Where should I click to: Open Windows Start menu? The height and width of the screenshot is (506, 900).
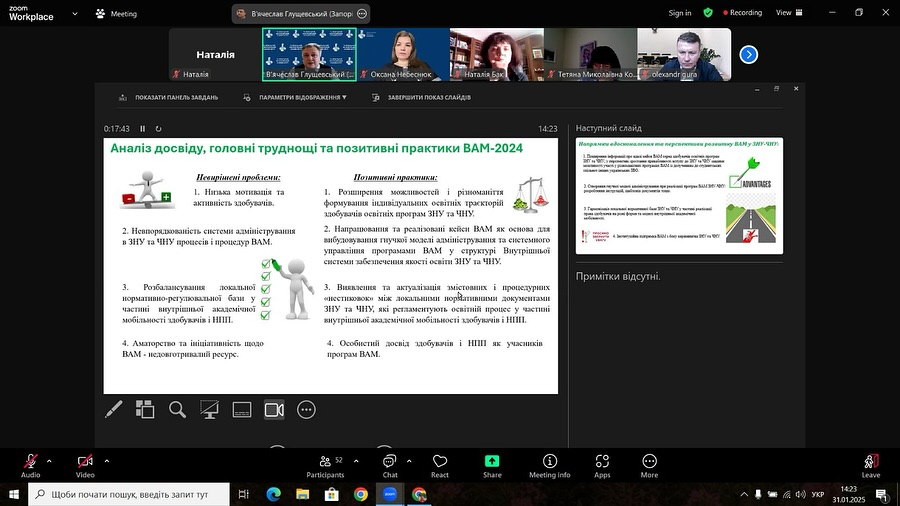pyautogui.click(x=14, y=494)
